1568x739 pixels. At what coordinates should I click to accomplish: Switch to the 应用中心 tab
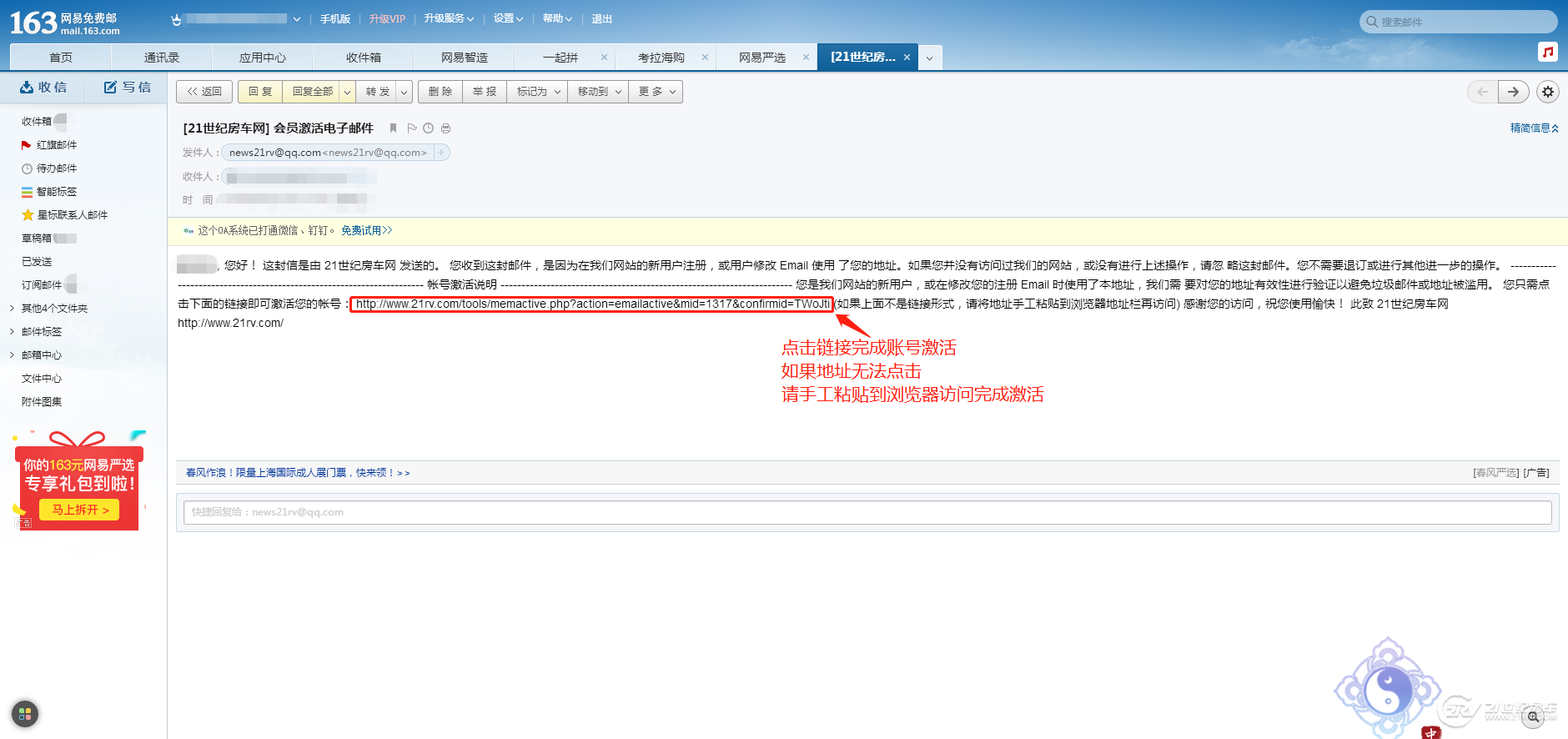(x=263, y=58)
